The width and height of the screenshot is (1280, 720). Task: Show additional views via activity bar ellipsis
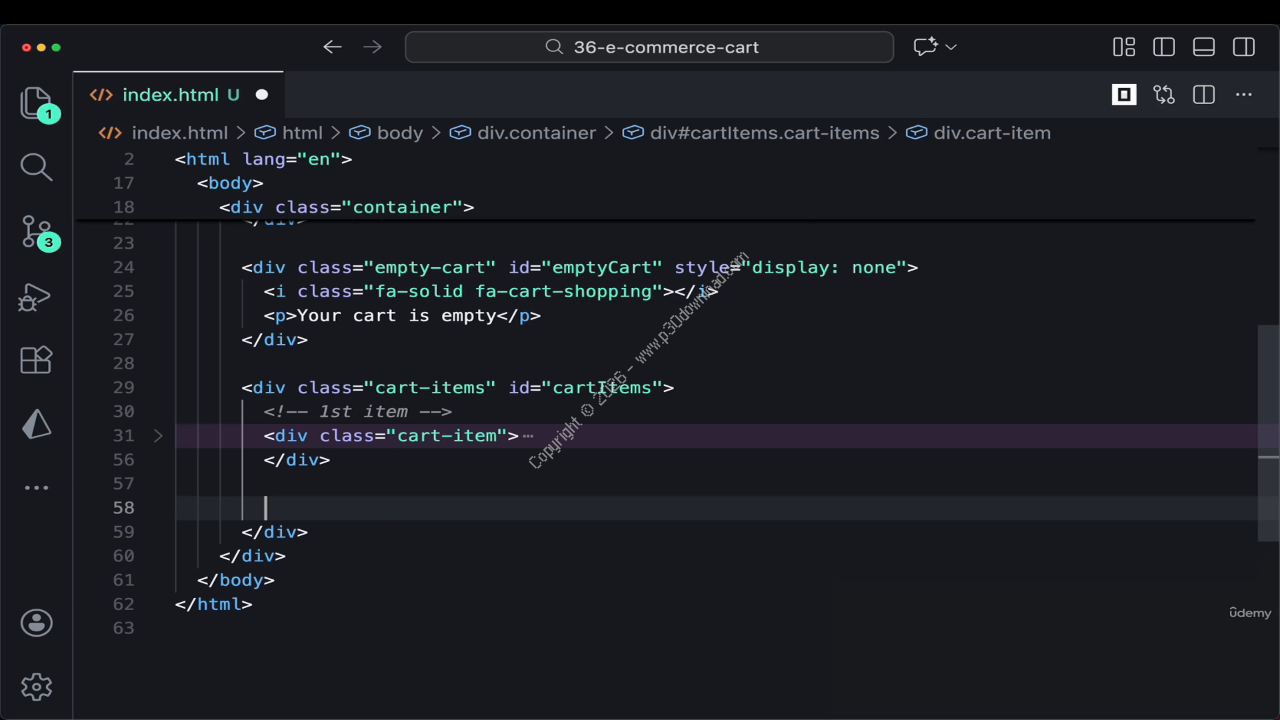click(x=36, y=488)
